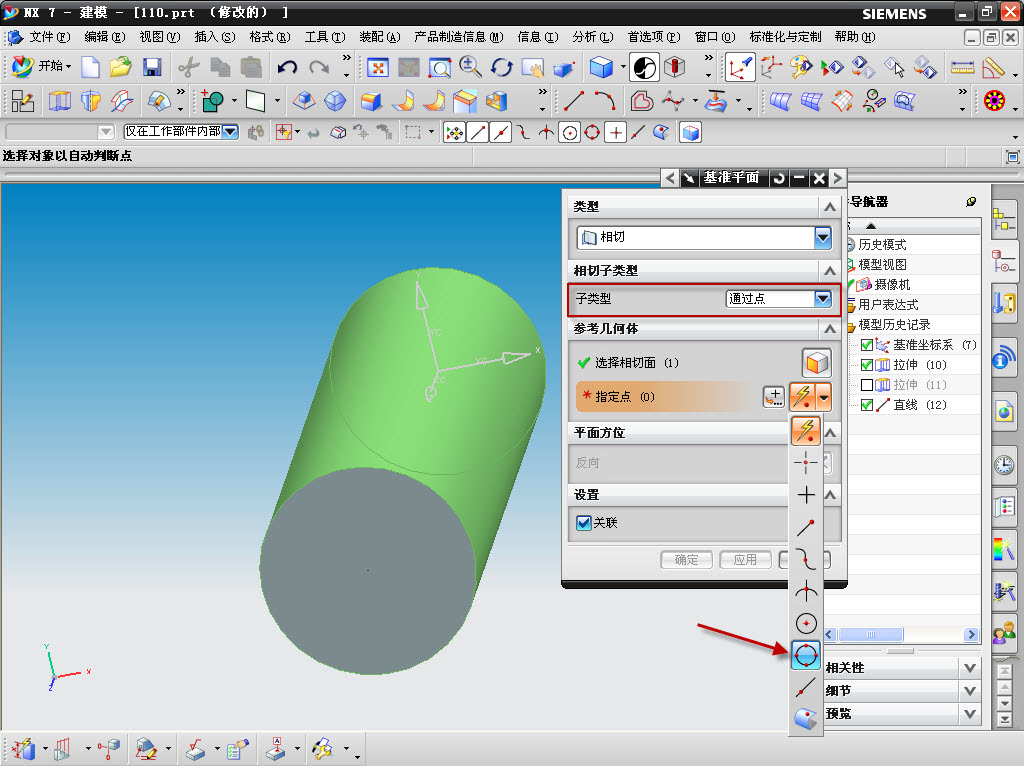Screen dimensions: 1024x766
Task: Collapse the 相切子类型 section
Action: pyautogui.click(x=829, y=270)
